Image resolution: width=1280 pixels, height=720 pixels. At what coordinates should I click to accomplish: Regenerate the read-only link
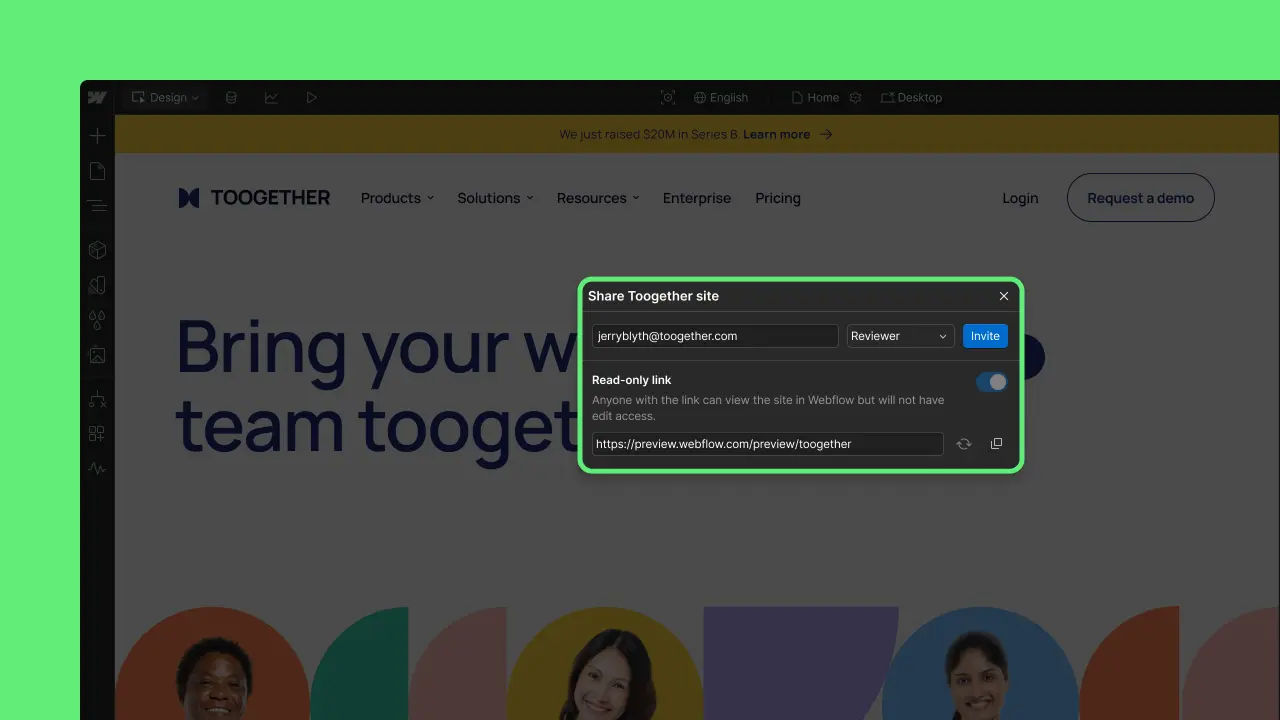pyautogui.click(x=964, y=444)
